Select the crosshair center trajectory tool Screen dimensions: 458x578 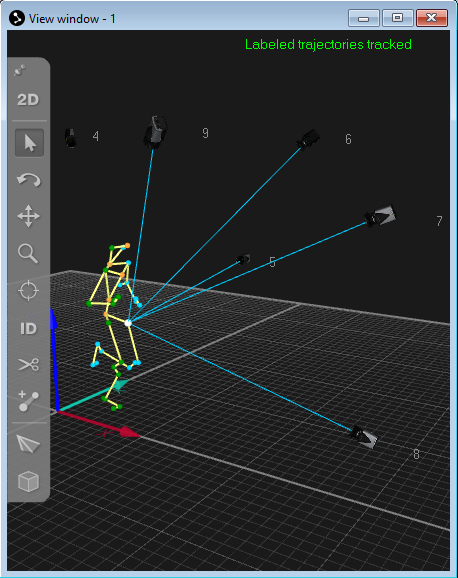click(28, 291)
